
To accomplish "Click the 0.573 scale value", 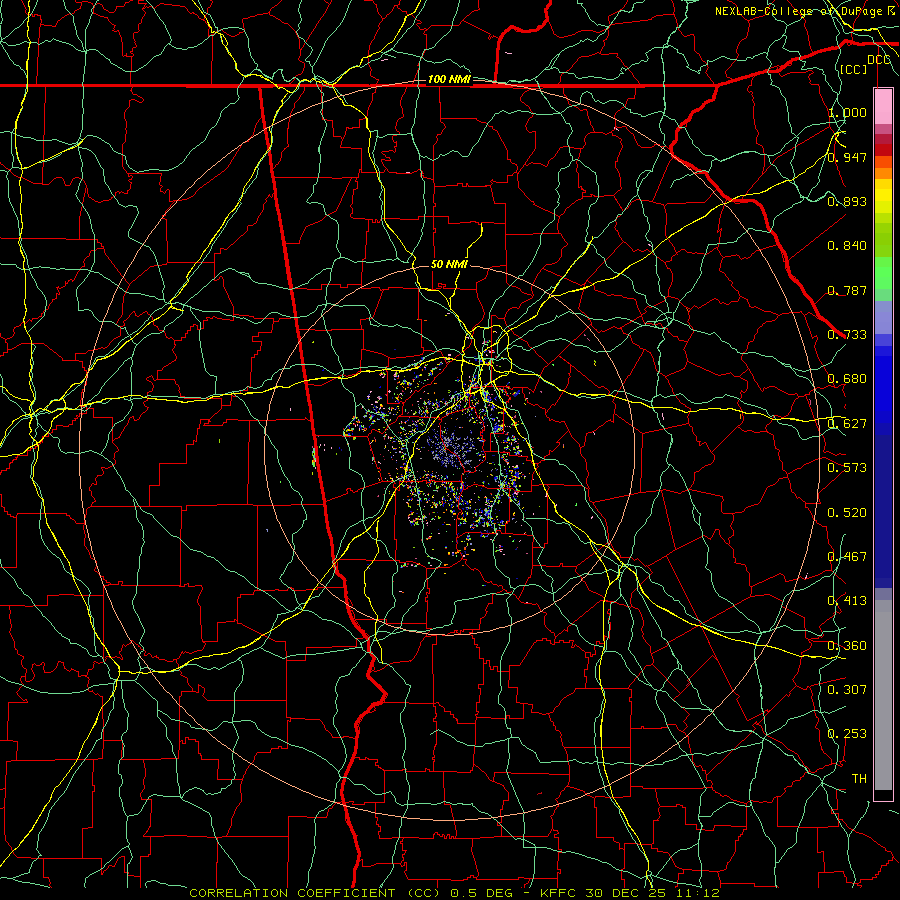I will [x=847, y=468].
